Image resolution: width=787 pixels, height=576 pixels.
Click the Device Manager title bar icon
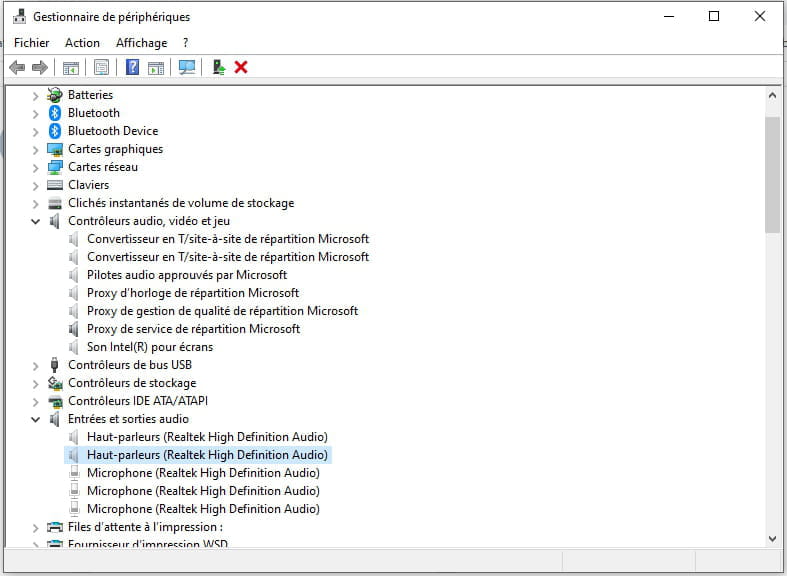coord(20,17)
